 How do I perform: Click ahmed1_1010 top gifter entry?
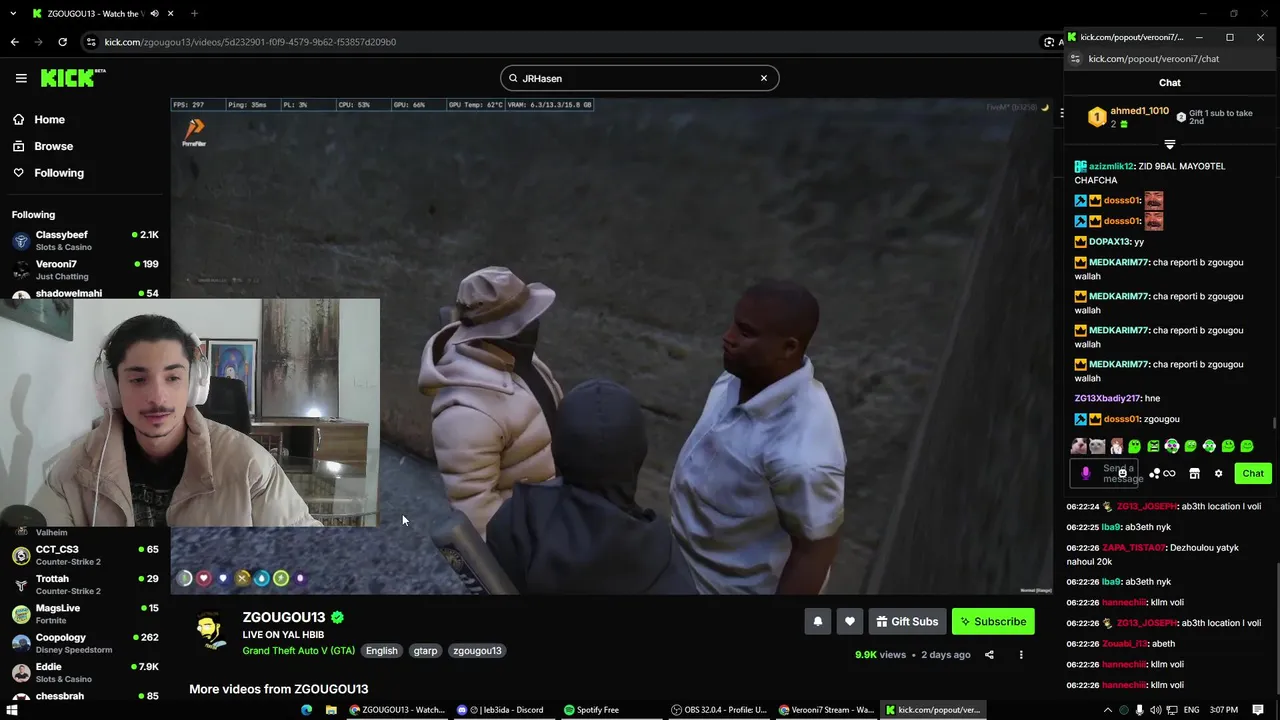(x=1128, y=117)
